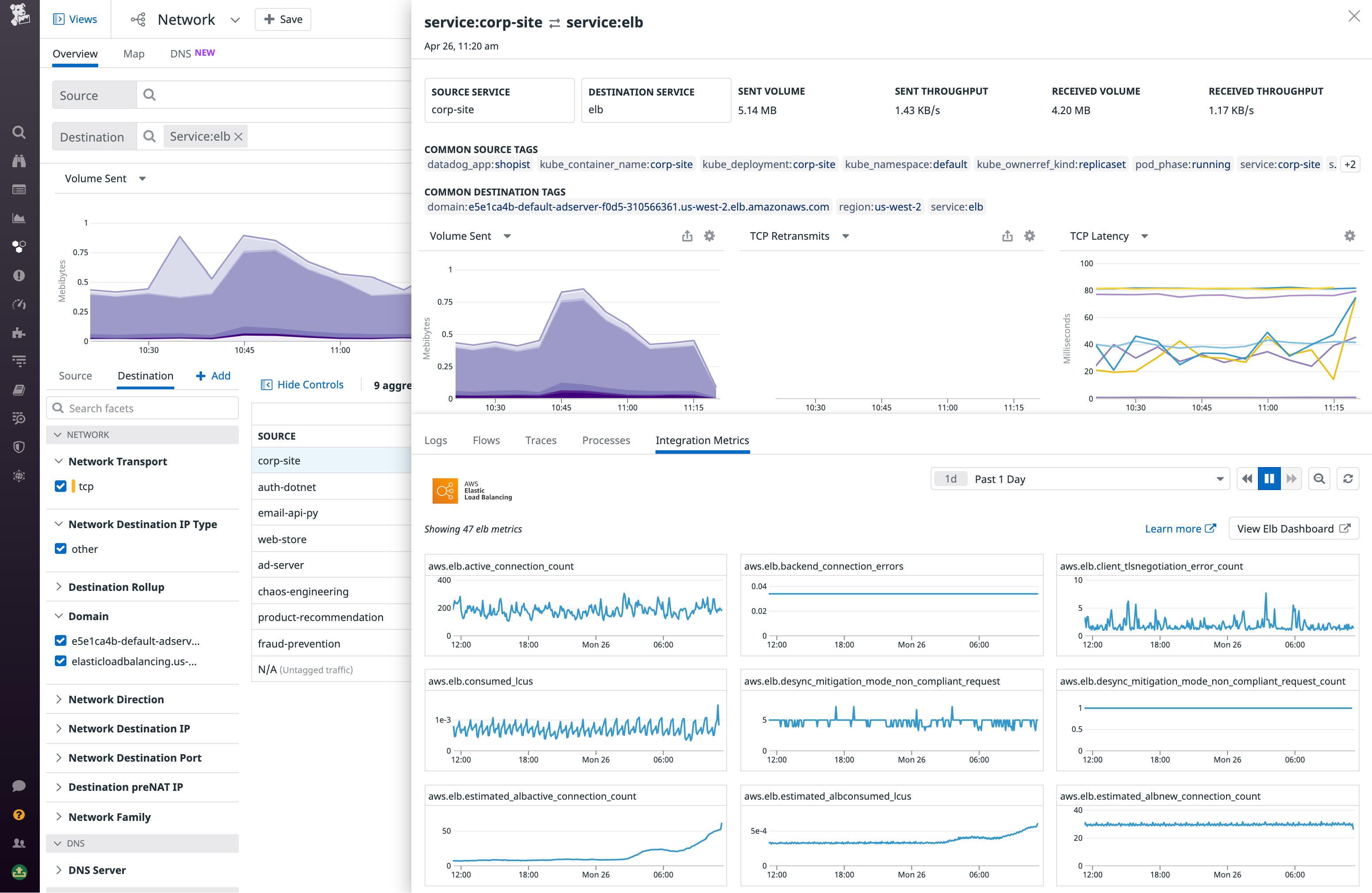
Task: Open the Infrastructure honeycomb icon in sidebar
Action: (x=19, y=247)
